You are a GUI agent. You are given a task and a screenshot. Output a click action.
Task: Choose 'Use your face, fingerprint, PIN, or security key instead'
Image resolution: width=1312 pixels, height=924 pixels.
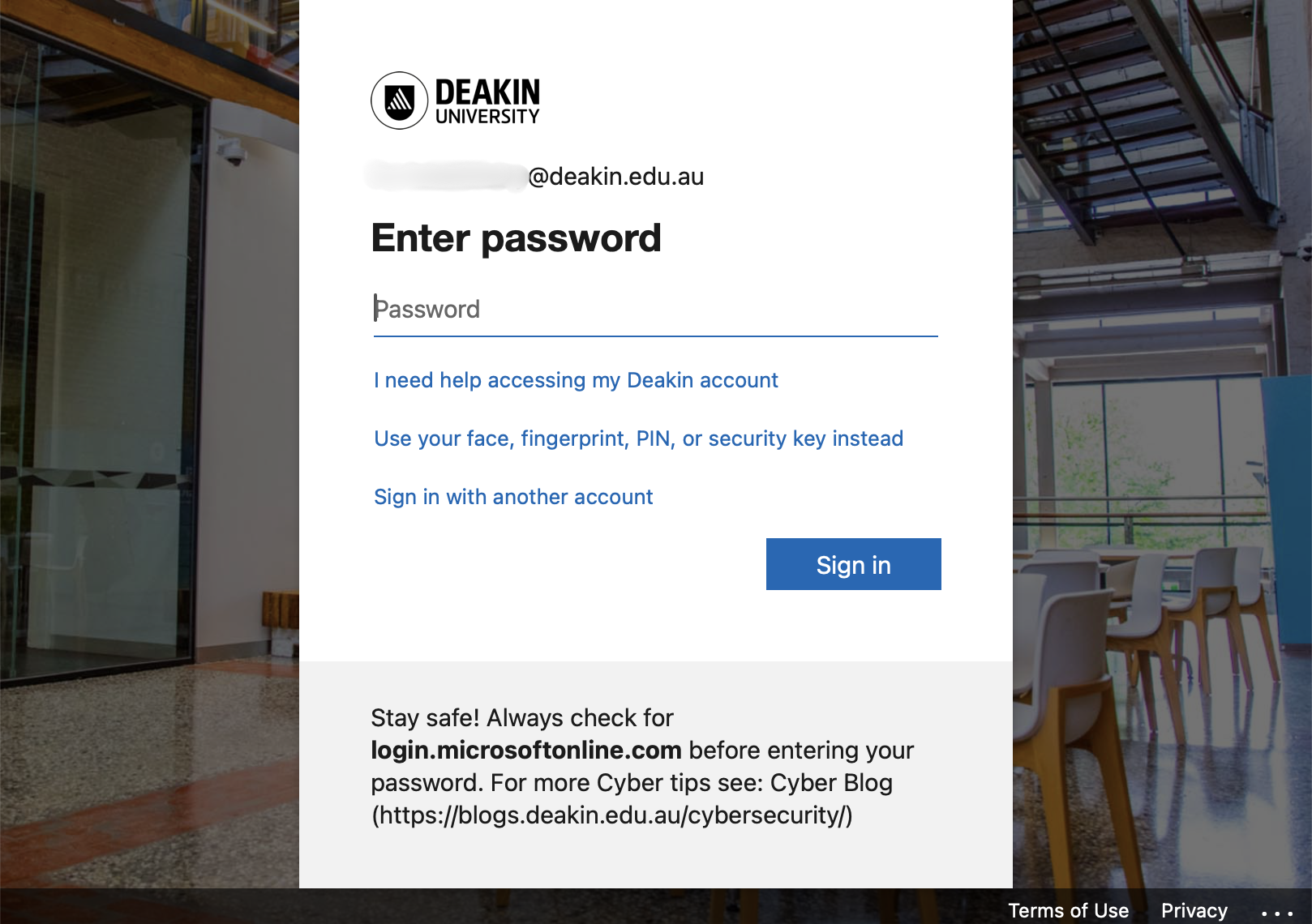tap(637, 438)
